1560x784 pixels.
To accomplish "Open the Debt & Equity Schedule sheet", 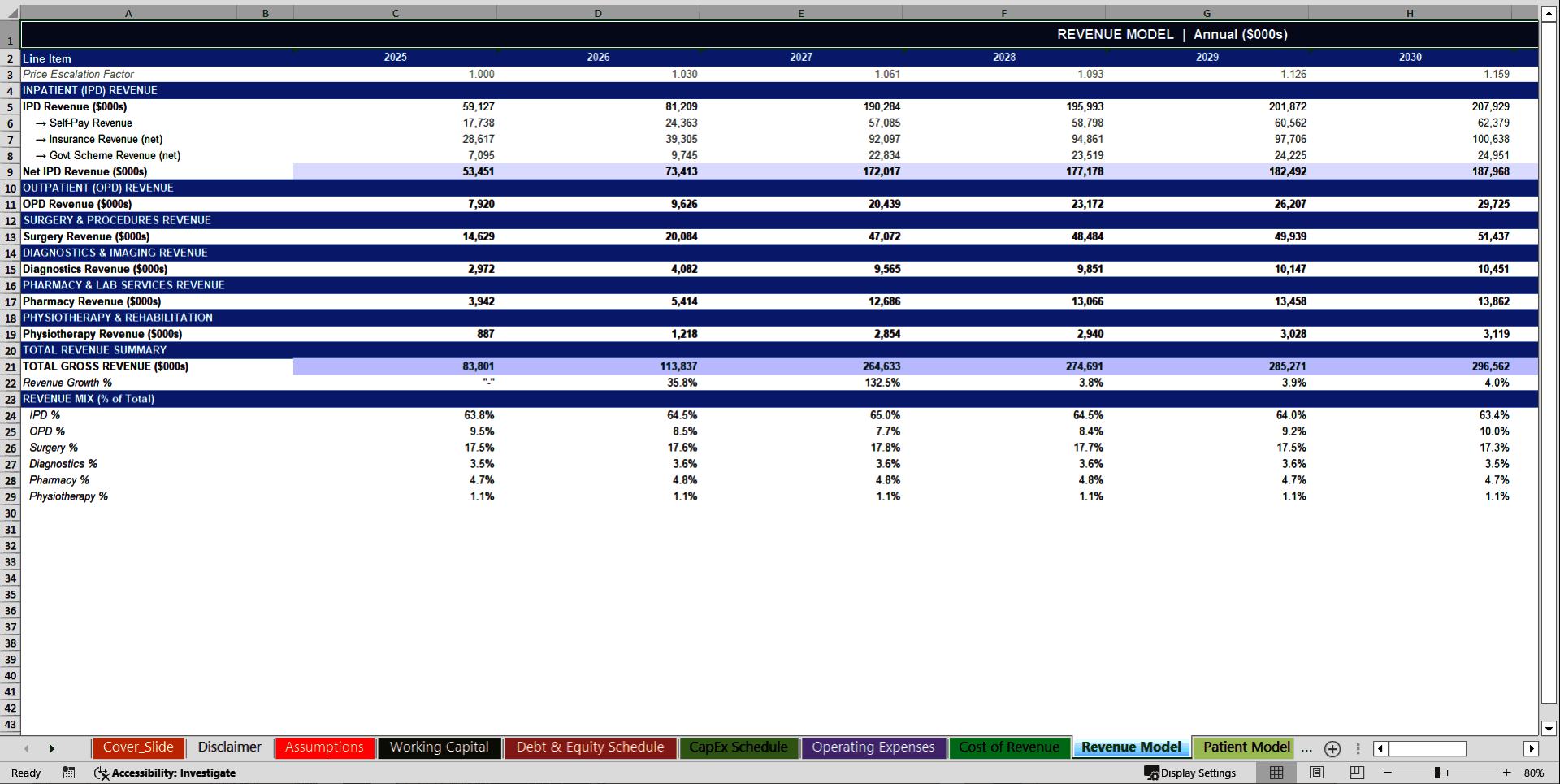I will (x=590, y=747).
